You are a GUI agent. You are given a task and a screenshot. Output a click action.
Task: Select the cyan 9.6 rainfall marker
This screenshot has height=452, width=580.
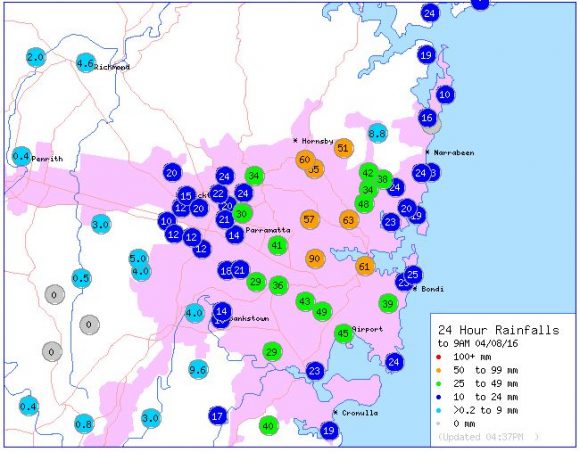click(x=198, y=369)
